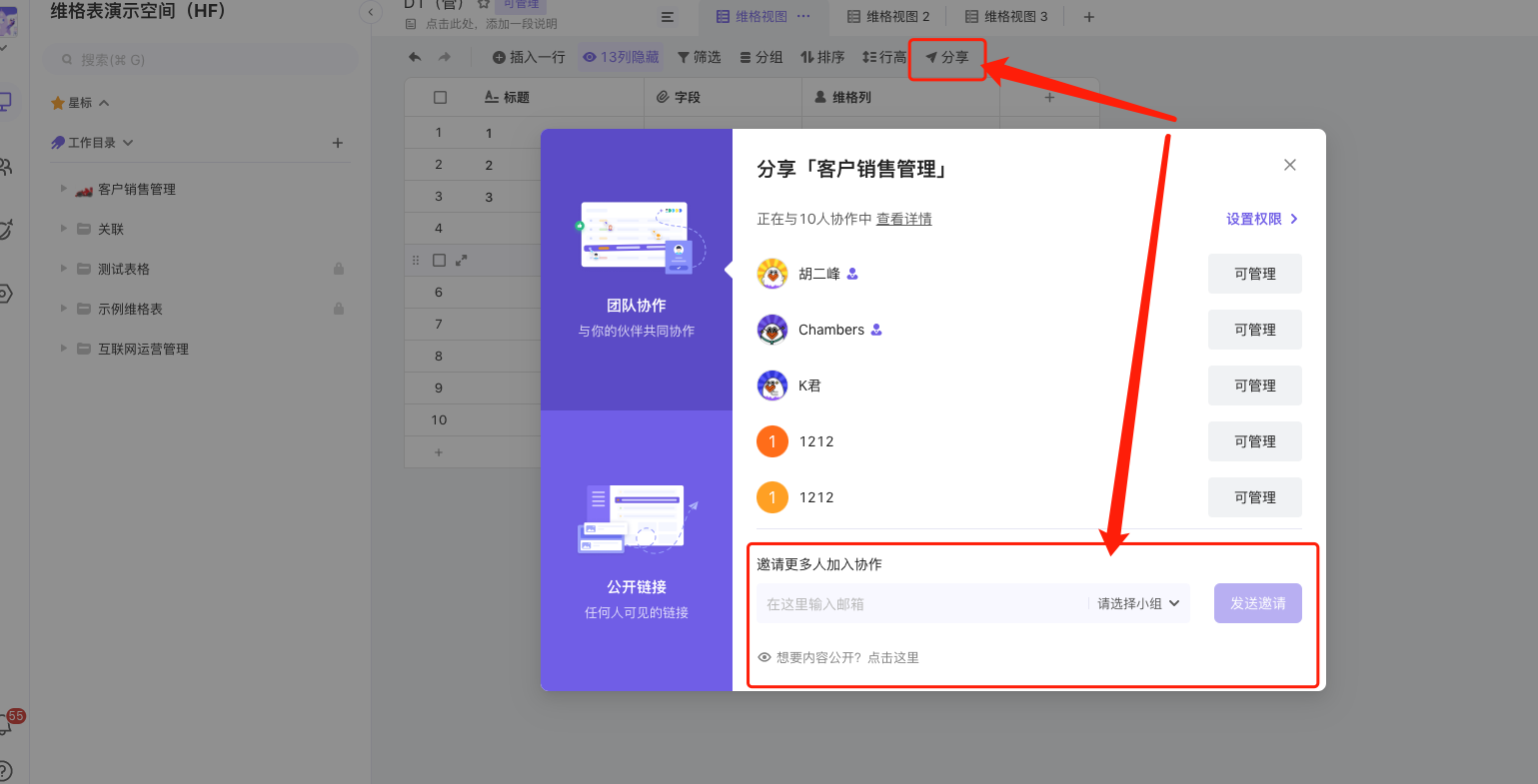This screenshot has height=784, width=1538.
Task: Open the 排序 sort tool
Action: point(822,57)
